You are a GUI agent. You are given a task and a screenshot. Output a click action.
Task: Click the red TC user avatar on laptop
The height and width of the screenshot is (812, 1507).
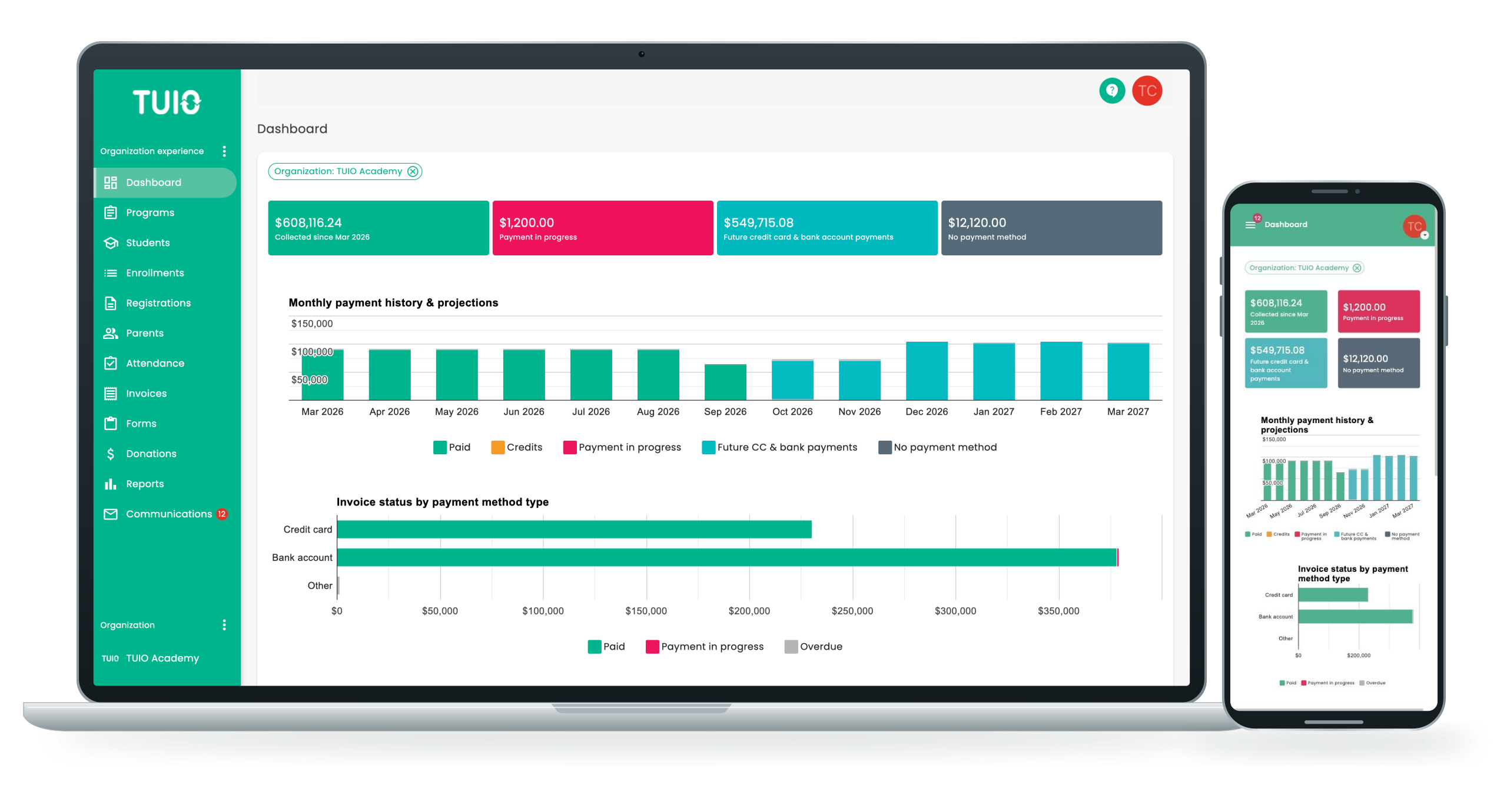click(1146, 91)
